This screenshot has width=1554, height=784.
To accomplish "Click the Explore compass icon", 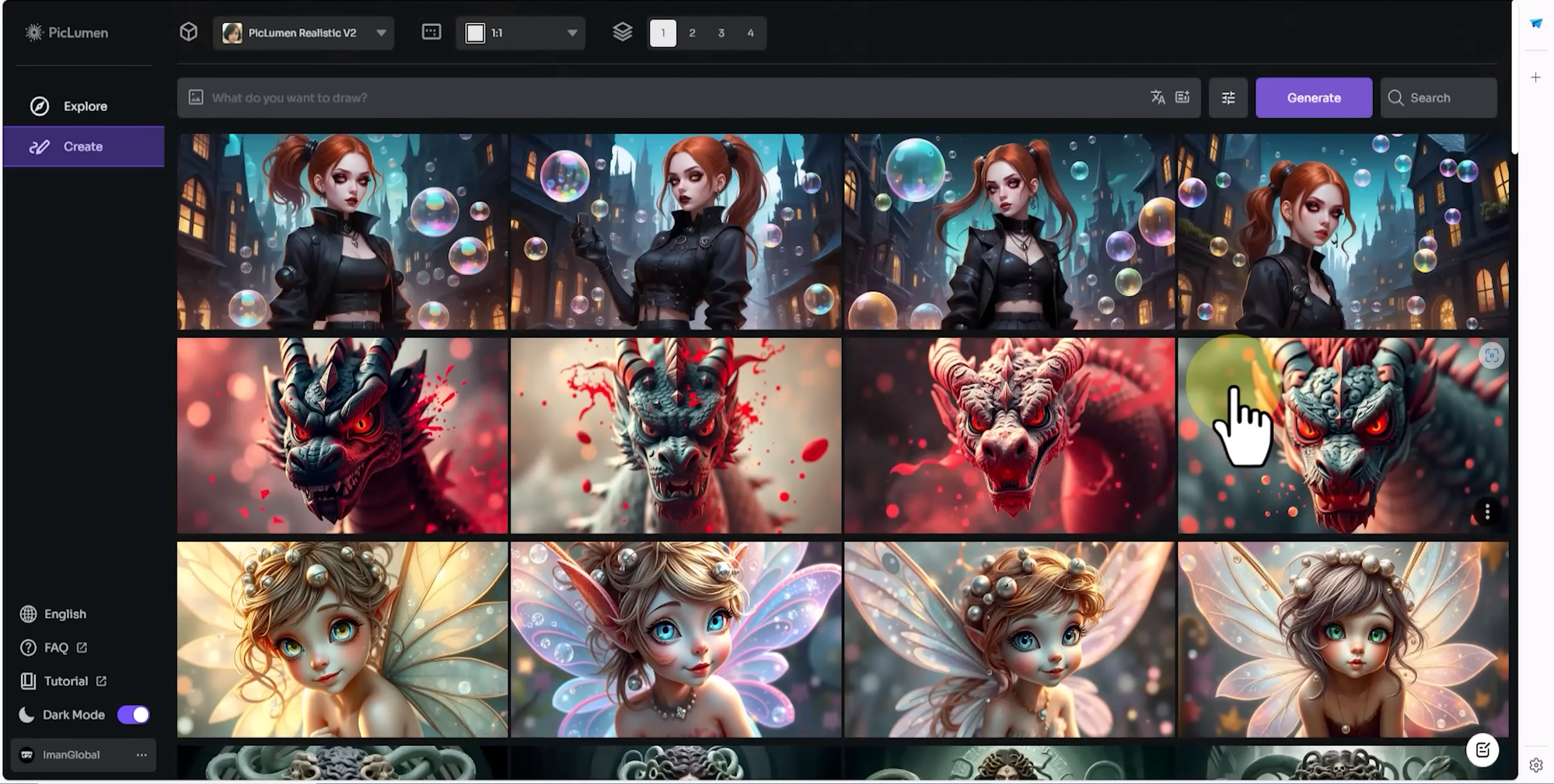I will coord(40,106).
